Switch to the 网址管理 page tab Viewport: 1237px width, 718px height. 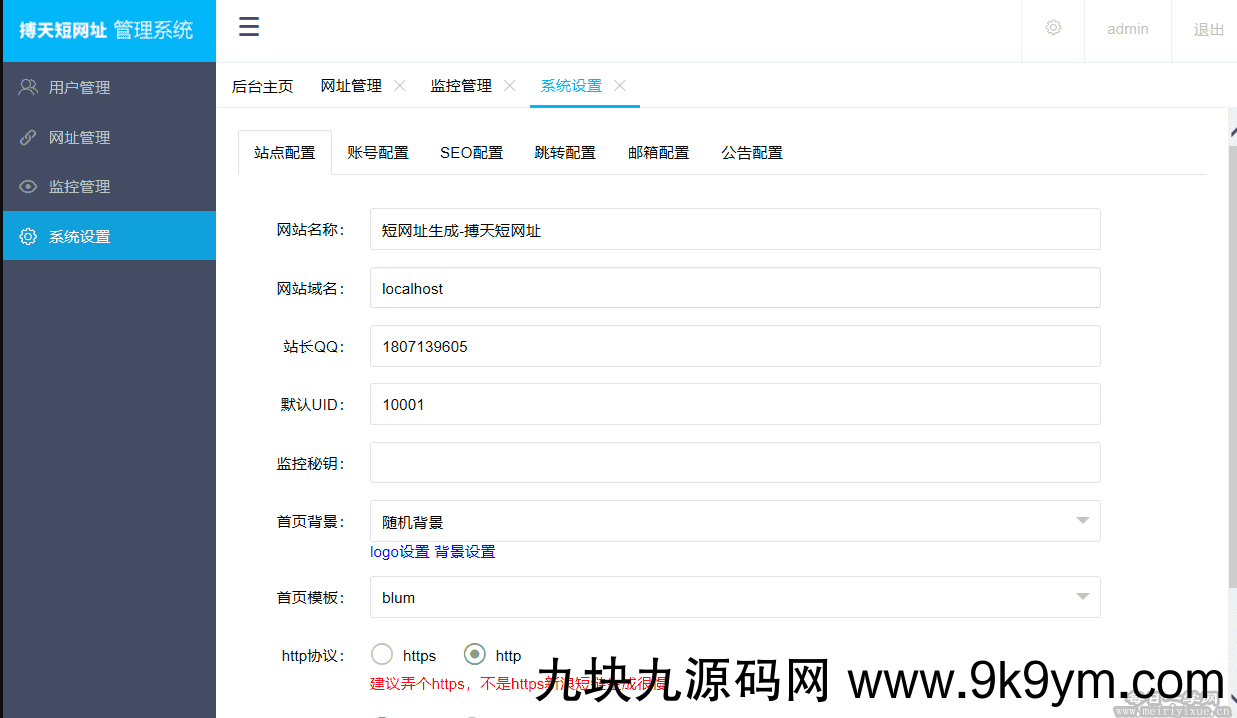[351, 86]
